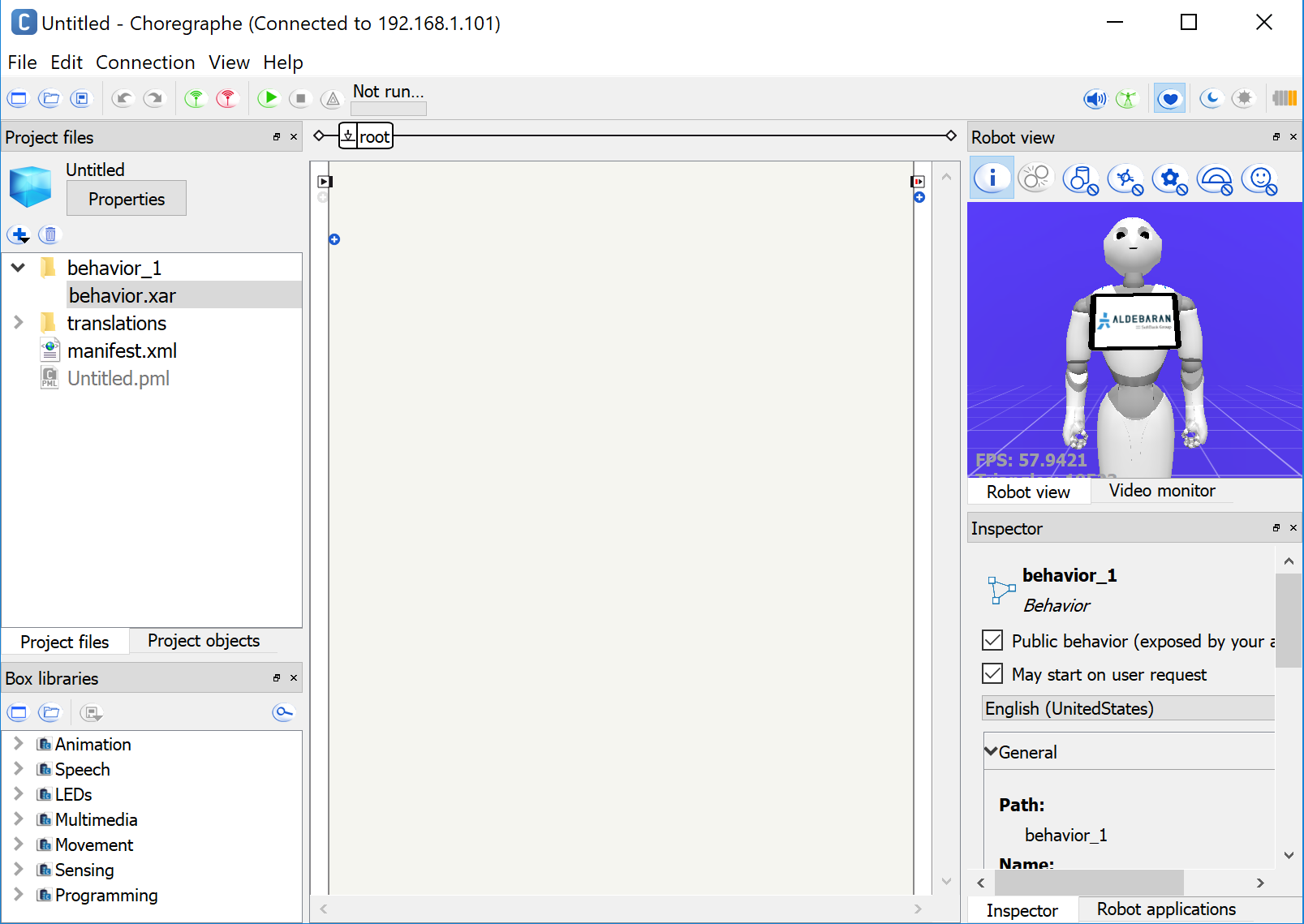This screenshot has height=924, width=1304.
Task: Collapse the behavior_1 folder
Action: (19, 267)
